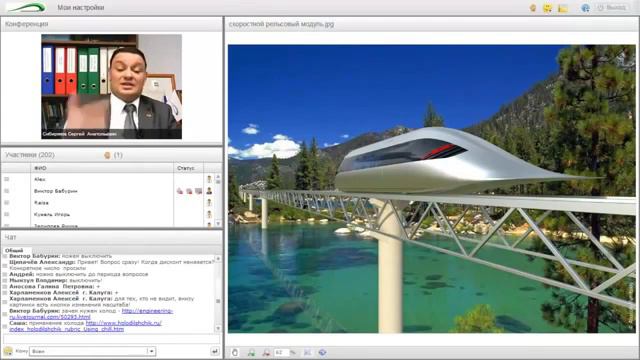The width and height of the screenshot is (640, 360).
Task: Open the chat smiley picker icon
Action: [8, 351]
